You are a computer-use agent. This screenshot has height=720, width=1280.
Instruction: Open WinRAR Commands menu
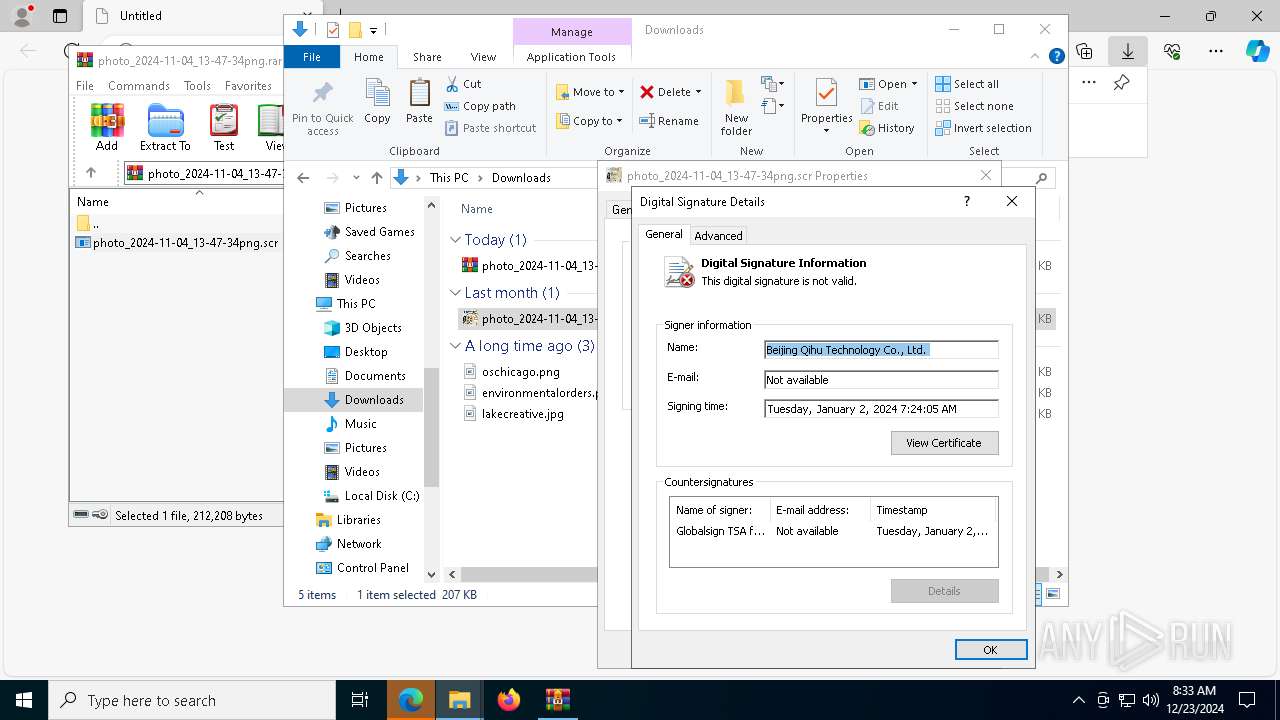click(x=139, y=86)
